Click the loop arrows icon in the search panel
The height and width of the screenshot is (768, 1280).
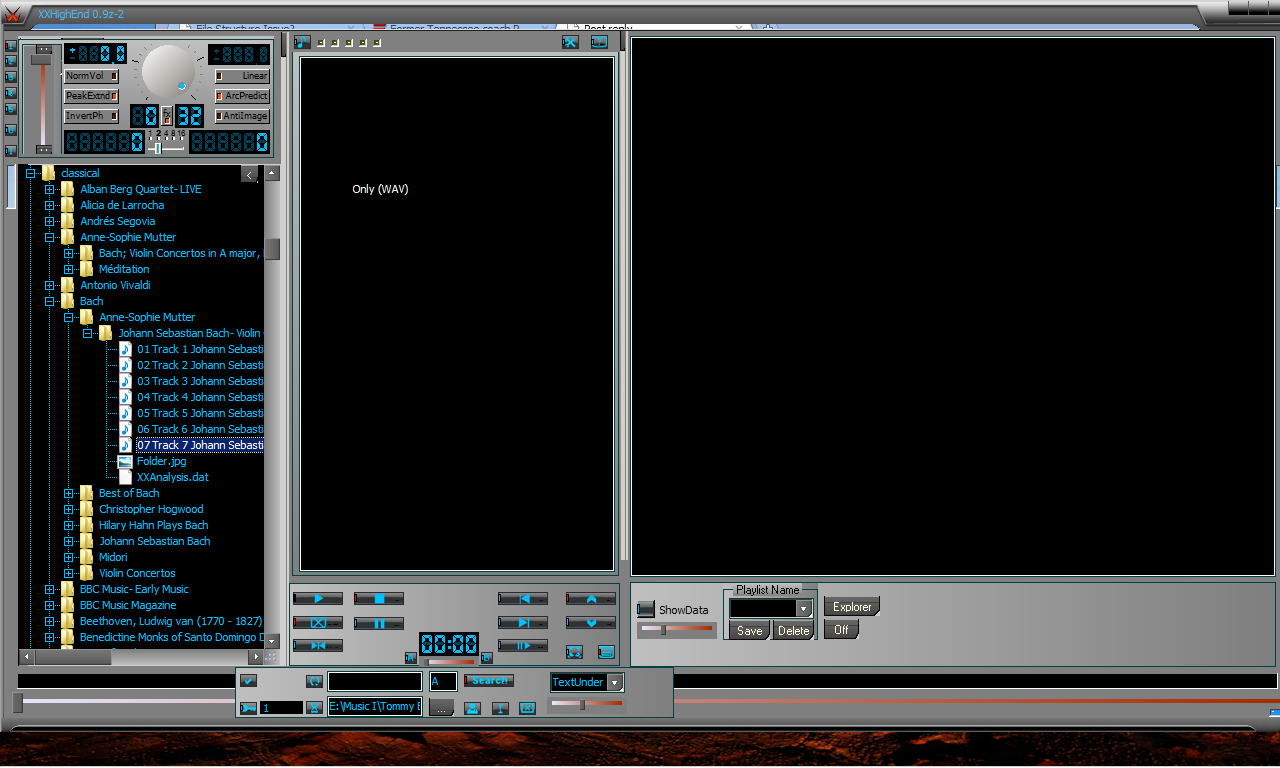[314, 680]
